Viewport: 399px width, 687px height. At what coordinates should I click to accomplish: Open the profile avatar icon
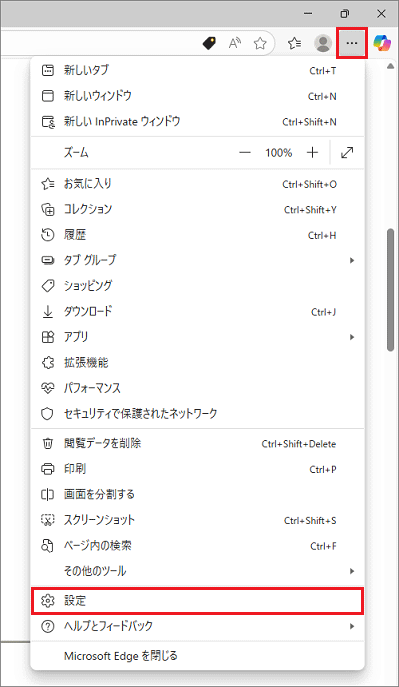[323, 43]
